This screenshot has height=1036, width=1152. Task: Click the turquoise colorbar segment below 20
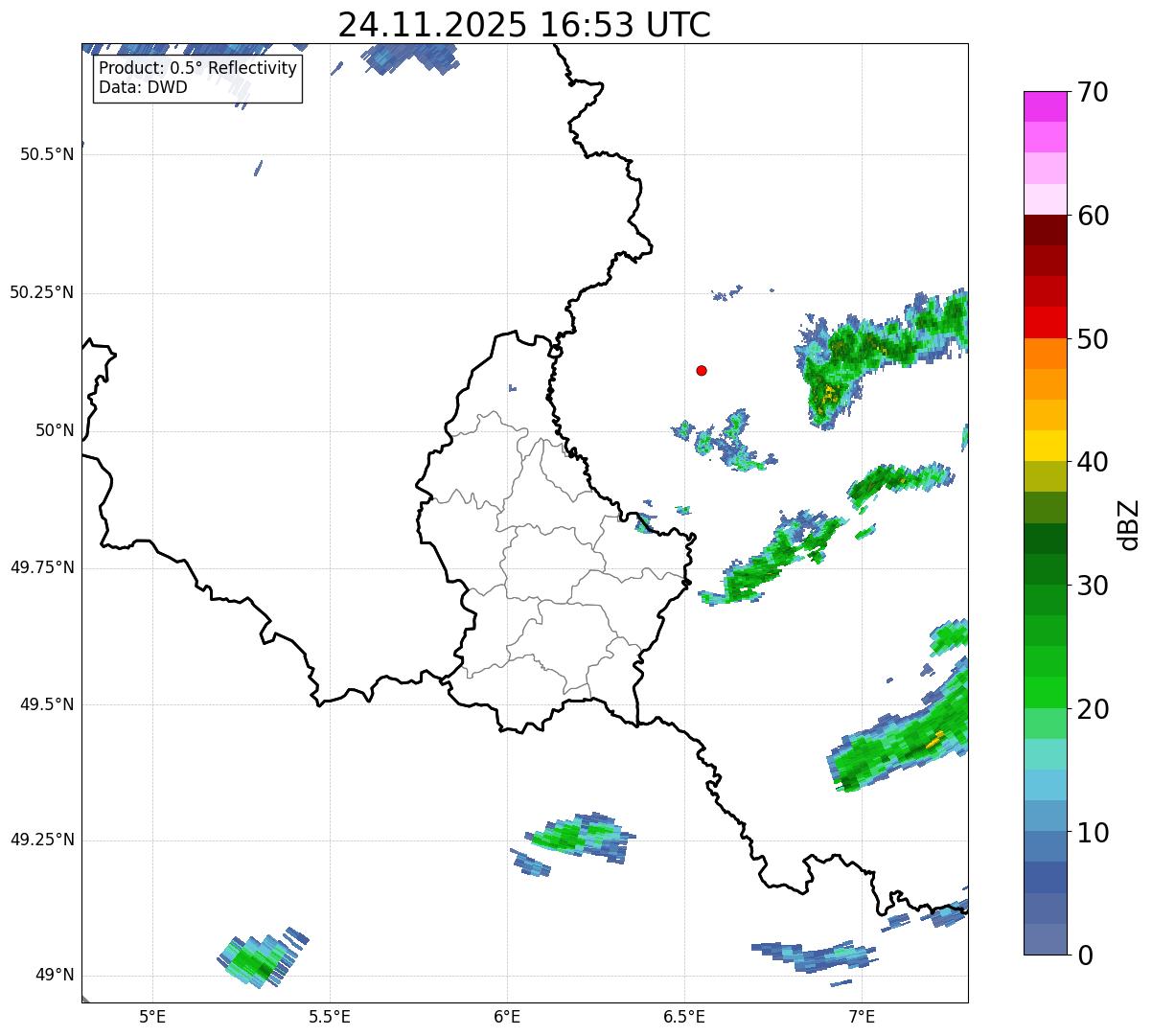[x=1046, y=754]
